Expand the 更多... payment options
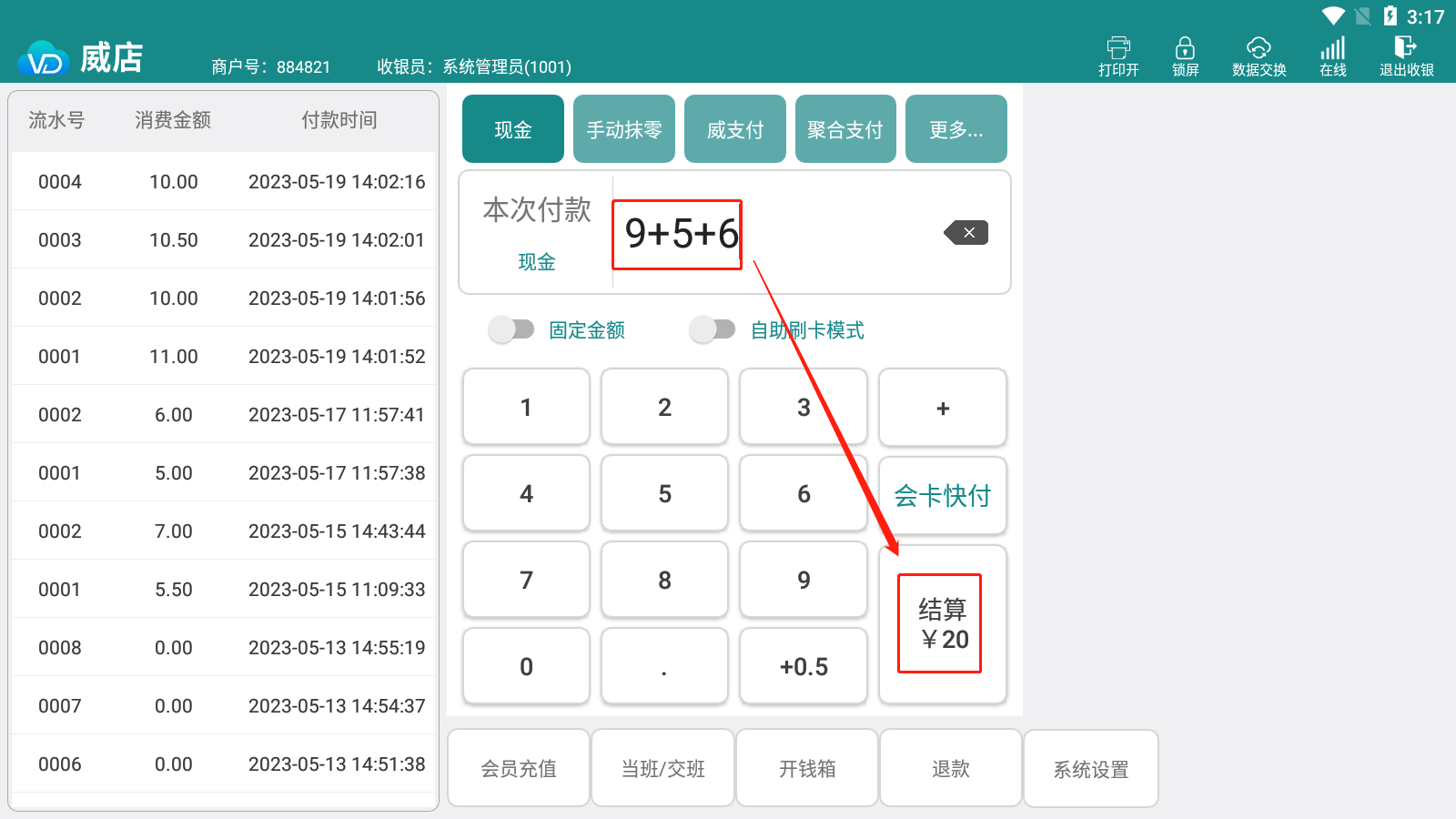 point(955,129)
